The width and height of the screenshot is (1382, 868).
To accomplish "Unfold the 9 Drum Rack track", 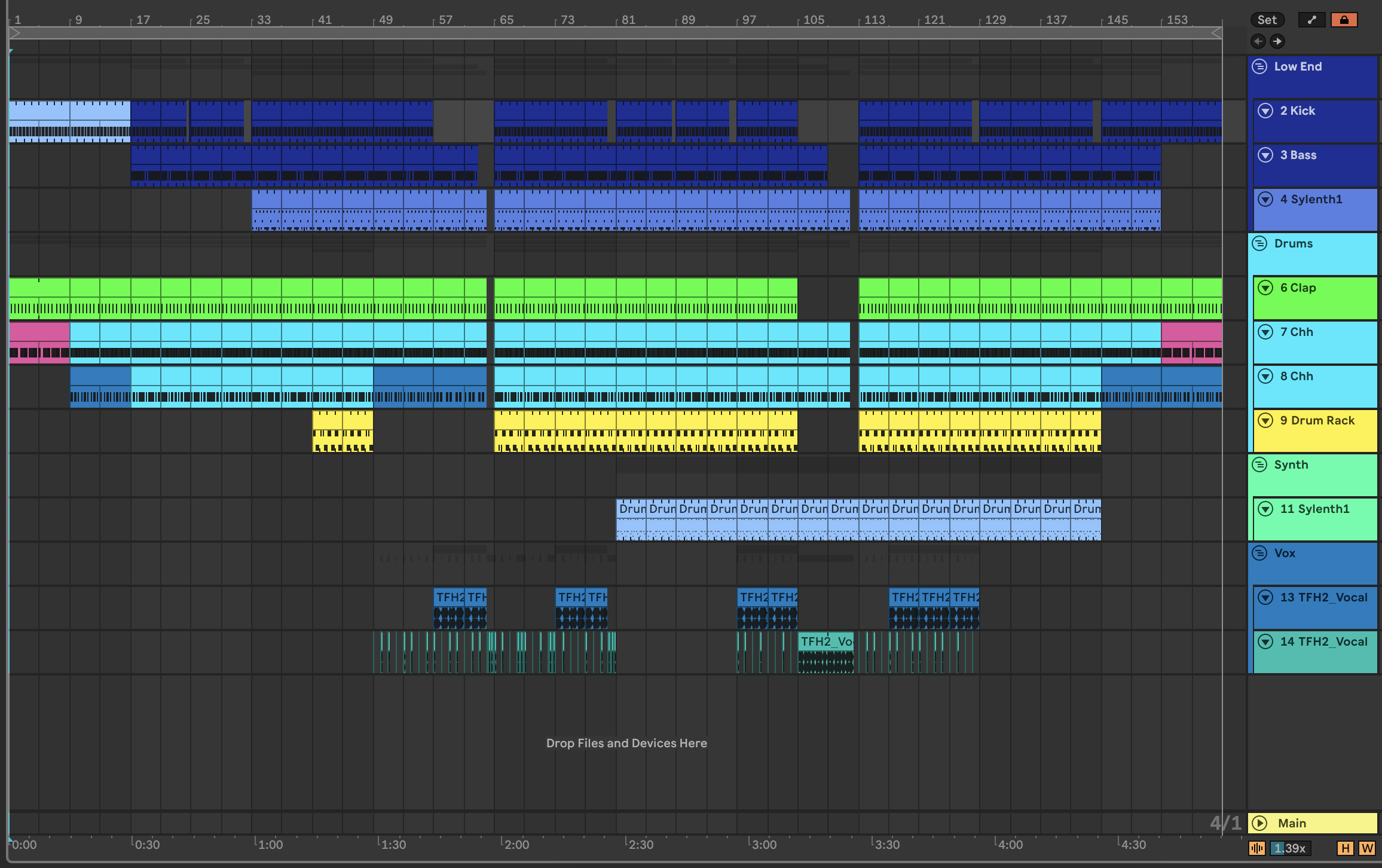I will (1265, 420).
